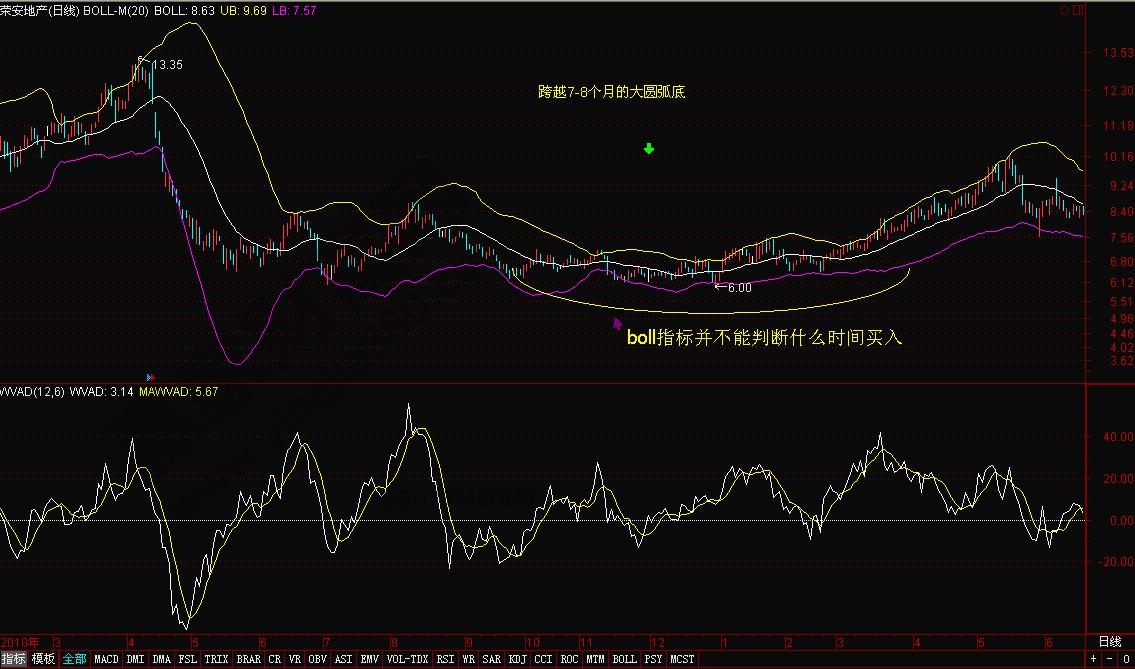This screenshot has width=1135, height=669.
Task: Pick the RSI indicator
Action: coord(445,660)
